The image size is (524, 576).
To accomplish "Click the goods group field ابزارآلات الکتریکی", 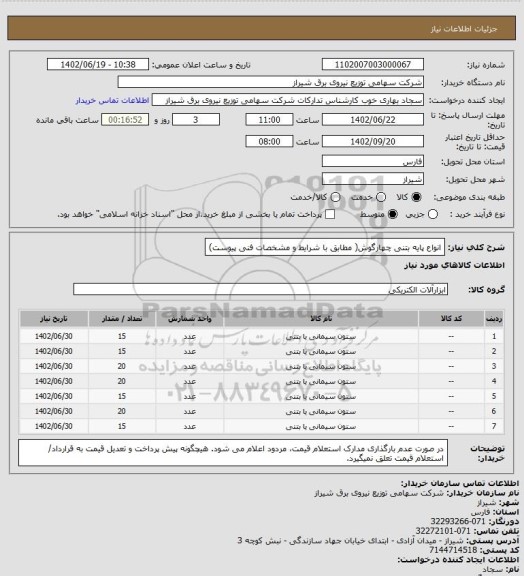I will pos(260,289).
